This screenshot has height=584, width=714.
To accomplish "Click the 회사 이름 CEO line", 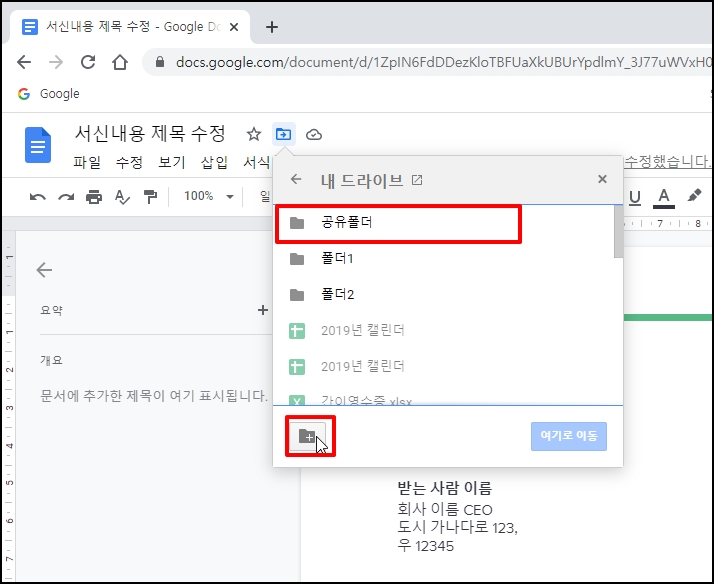I will [444, 509].
